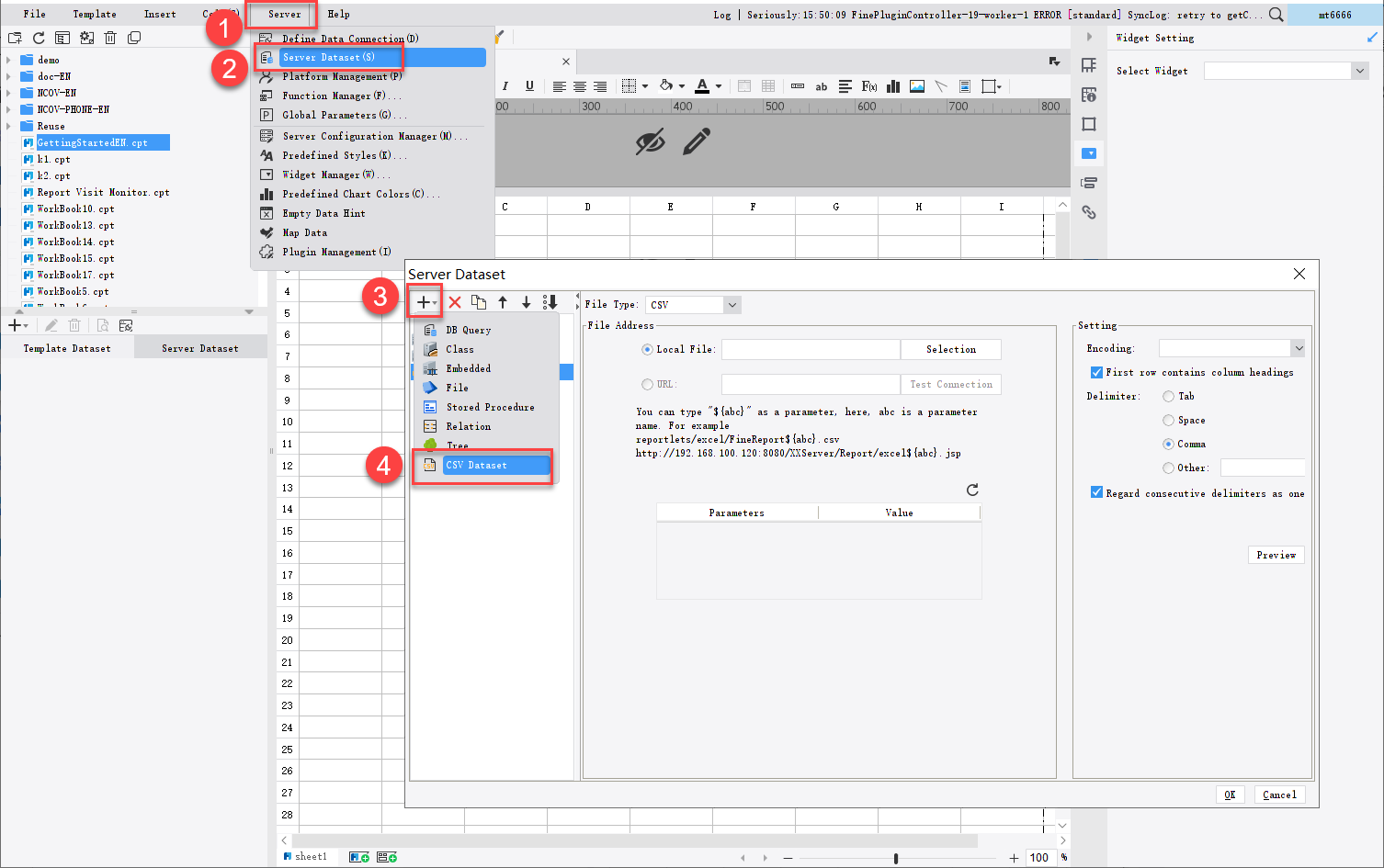Click the square frame icon in right sidebar
Image resolution: width=1384 pixels, height=868 pixels.
(x=1089, y=124)
